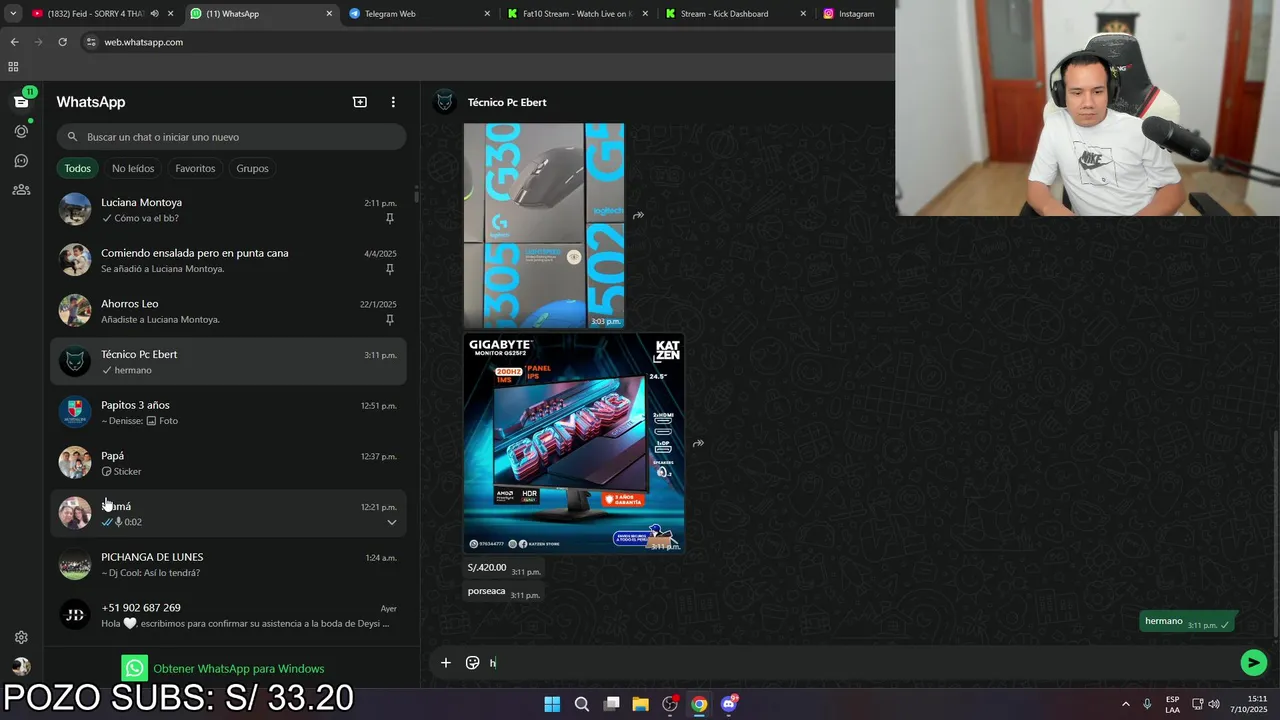Open the Logitech mouse image thumbnail
Screen dimensions: 1280x720
(x=544, y=226)
